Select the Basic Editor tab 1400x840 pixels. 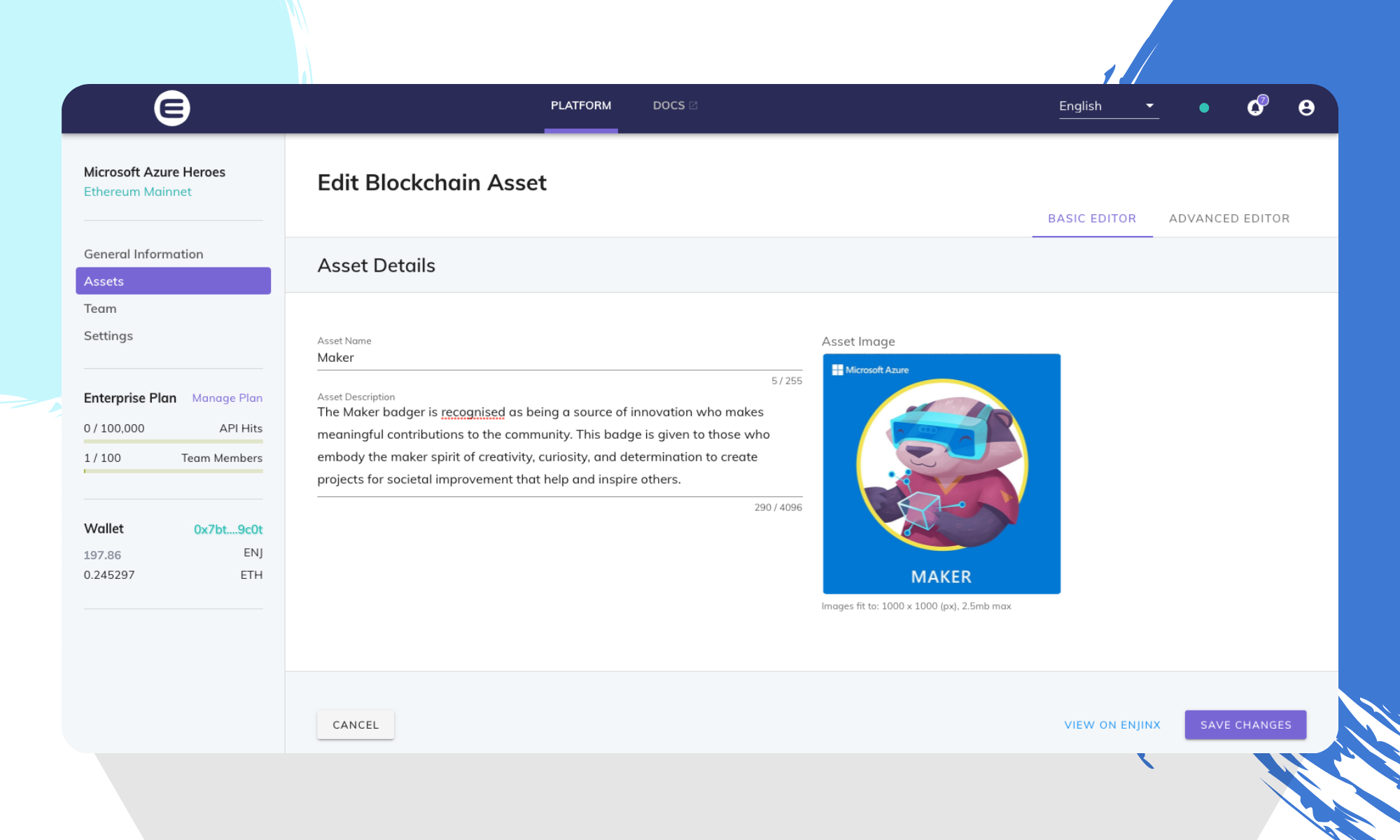click(1092, 218)
